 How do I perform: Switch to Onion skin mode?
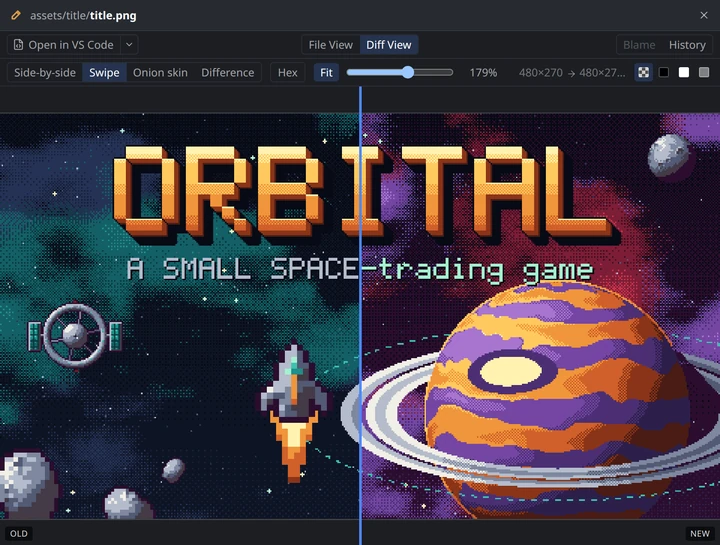(160, 73)
